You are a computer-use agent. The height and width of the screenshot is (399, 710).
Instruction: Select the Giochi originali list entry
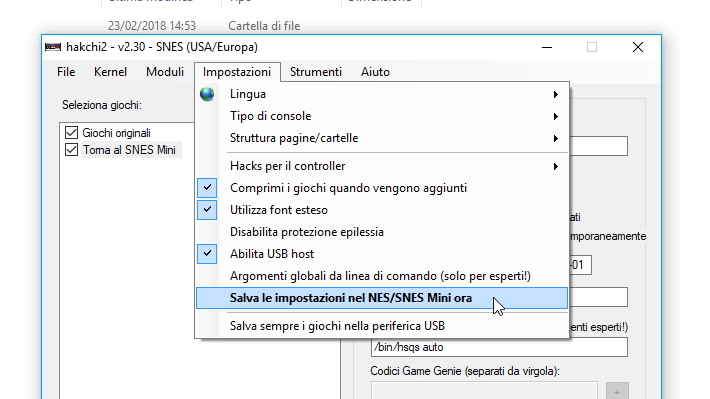pos(116,133)
